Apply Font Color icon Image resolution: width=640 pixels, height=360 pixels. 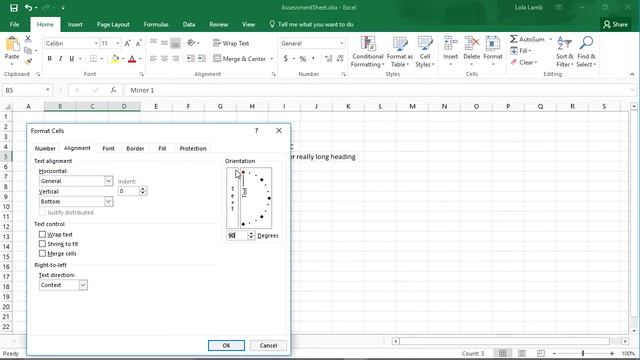pos(132,59)
